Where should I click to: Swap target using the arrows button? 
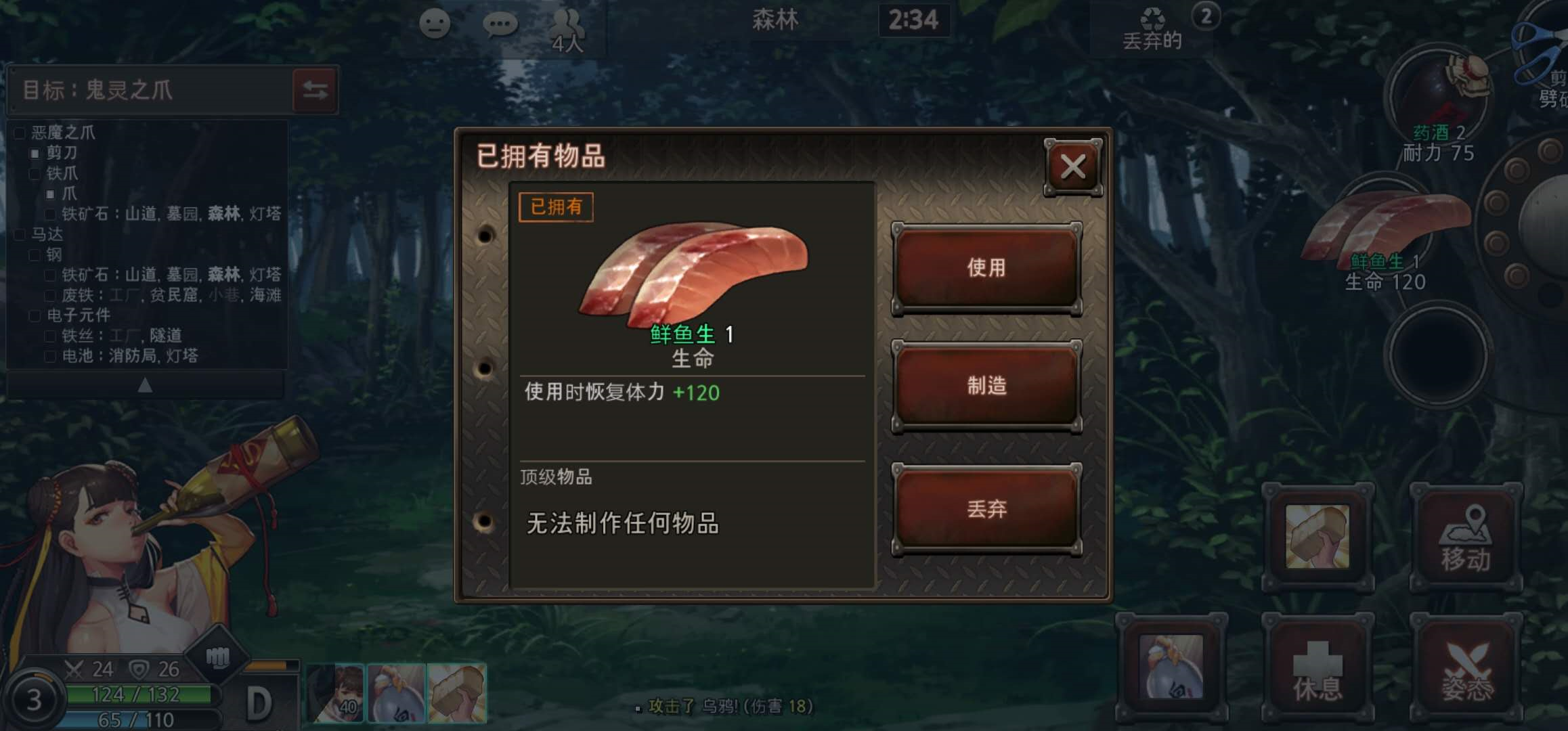(315, 89)
